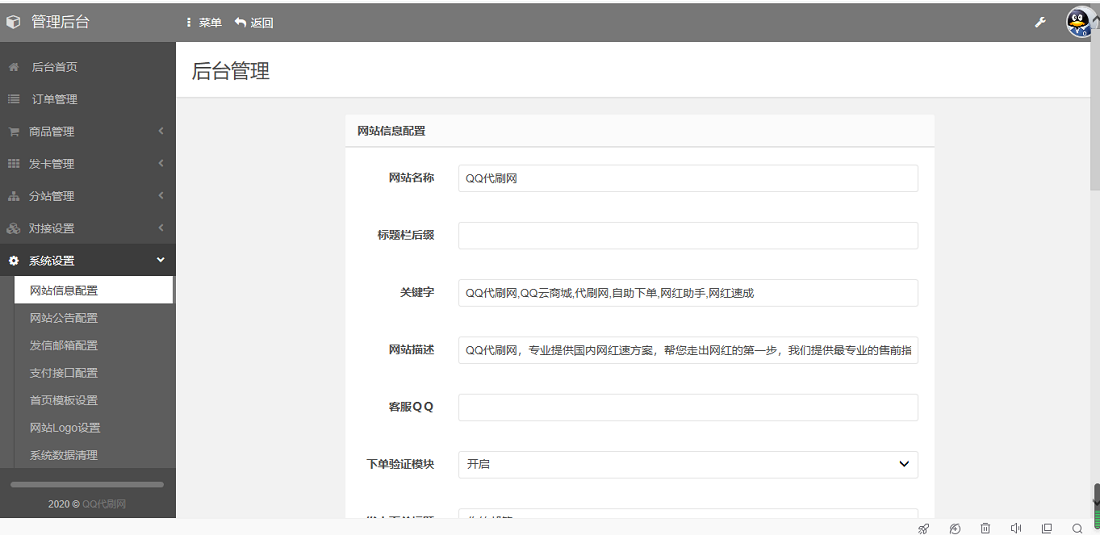Open 支付接口配置 settings page
This screenshot has height=535, width=1100.
pos(64,373)
